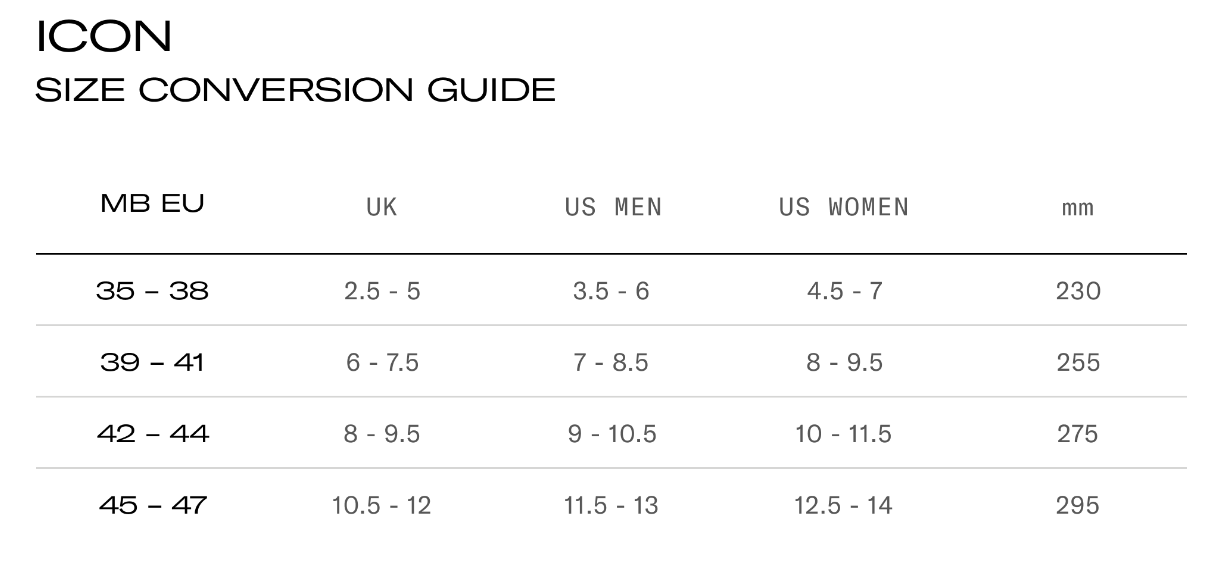Select US women 10 - 11.5 cell

pyautogui.click(x=845, y=434)
